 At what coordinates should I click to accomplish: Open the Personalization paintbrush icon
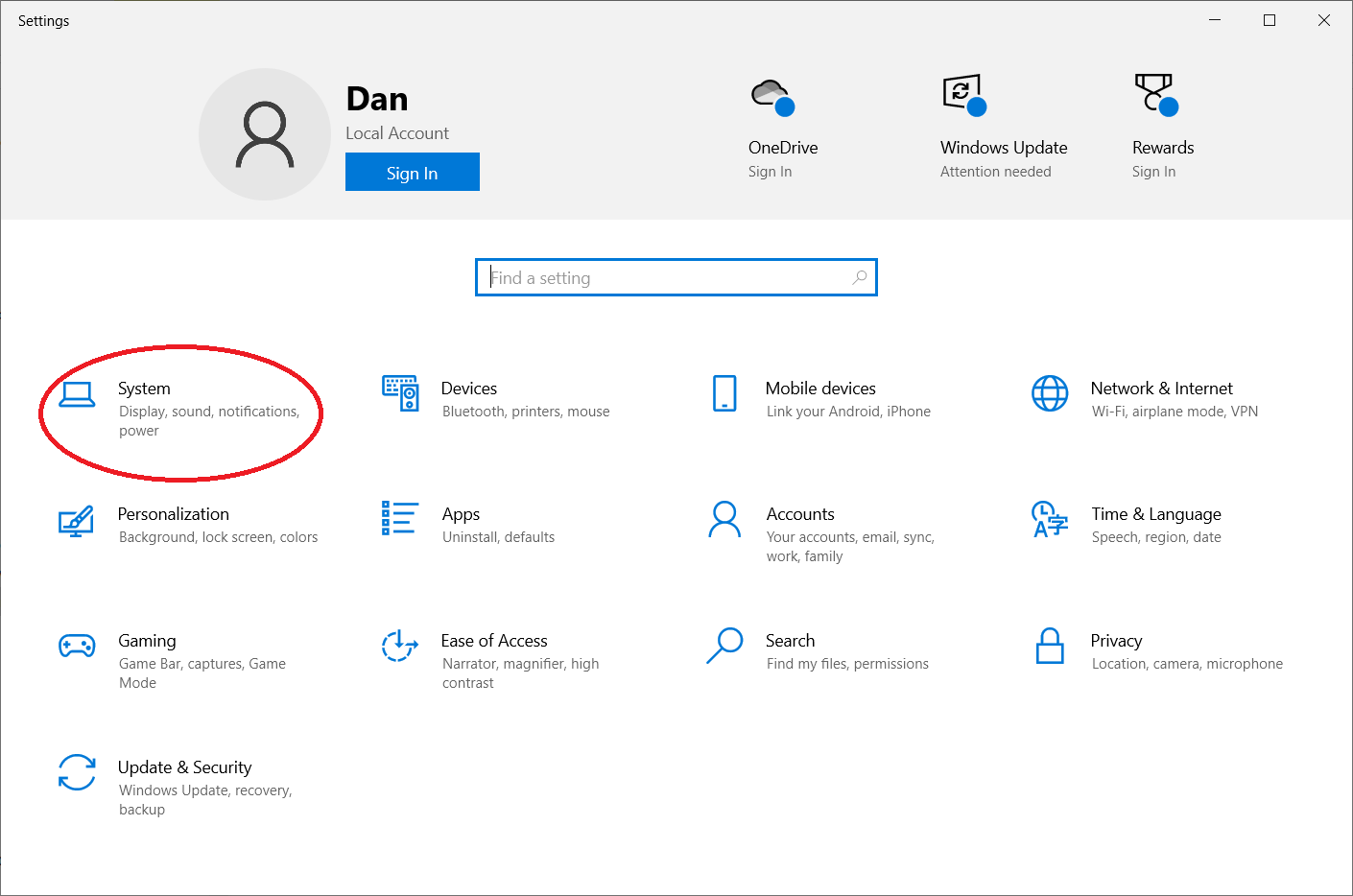[77, 521]
